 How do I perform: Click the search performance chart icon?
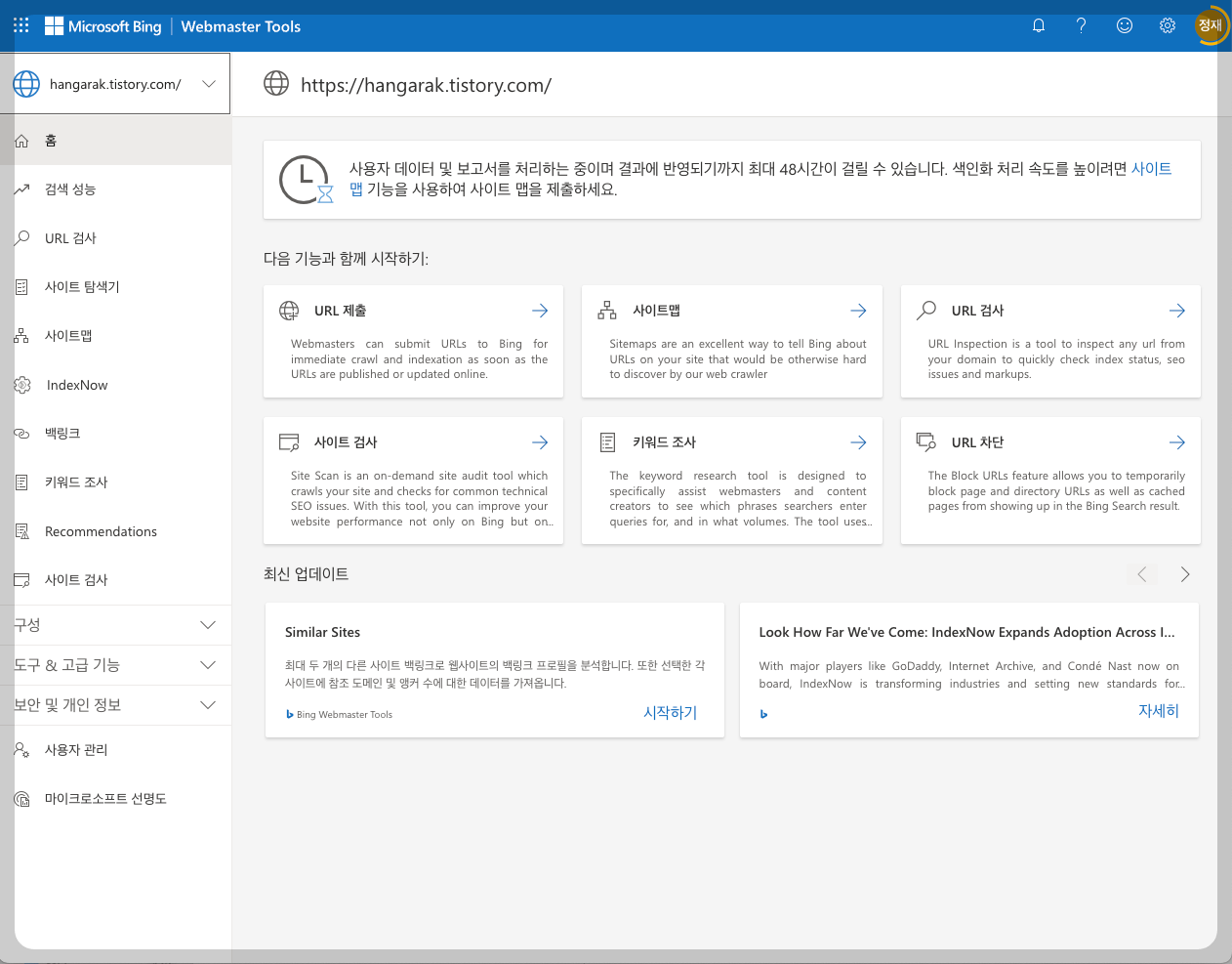[x=21, y=189]
